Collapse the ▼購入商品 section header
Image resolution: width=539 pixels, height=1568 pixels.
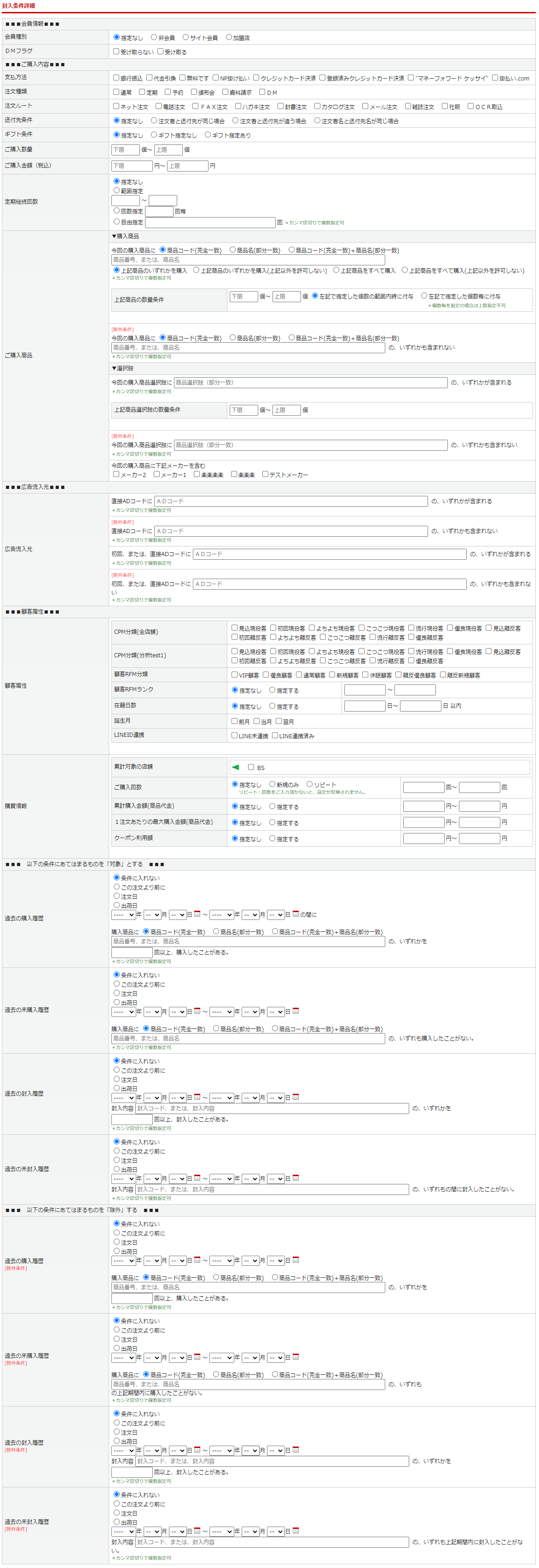coord(125,236)
